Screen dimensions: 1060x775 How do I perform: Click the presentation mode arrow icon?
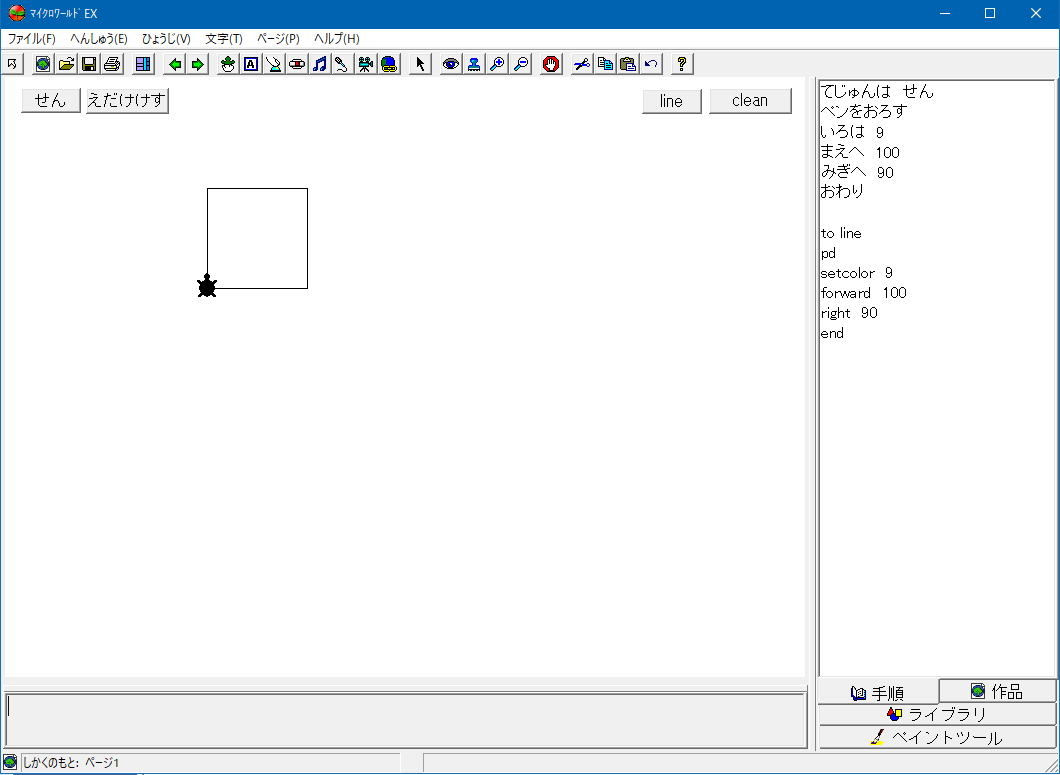12,64
